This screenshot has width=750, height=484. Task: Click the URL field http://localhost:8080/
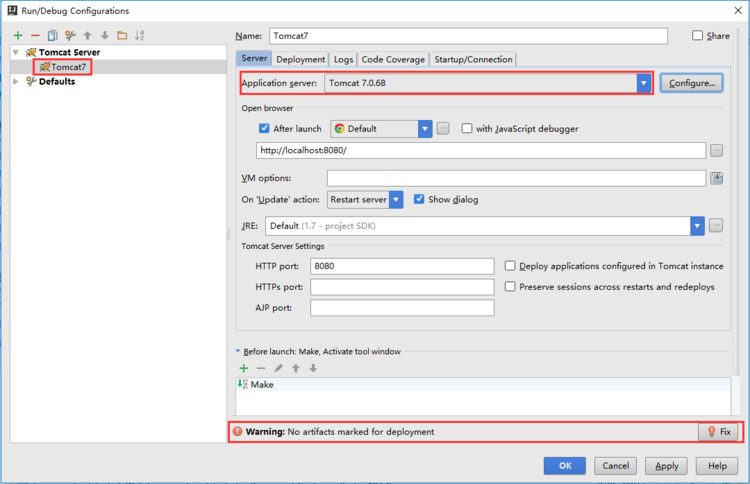pyautogui.click(x=481, y=150)
